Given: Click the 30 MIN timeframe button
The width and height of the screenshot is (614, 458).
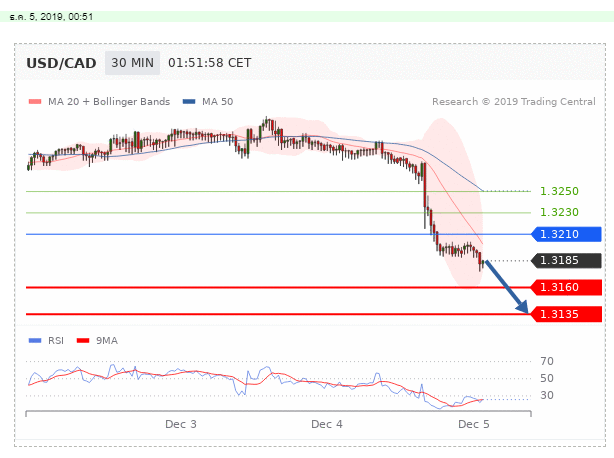Looking at the screenshot, I should [x=132, y=63].
